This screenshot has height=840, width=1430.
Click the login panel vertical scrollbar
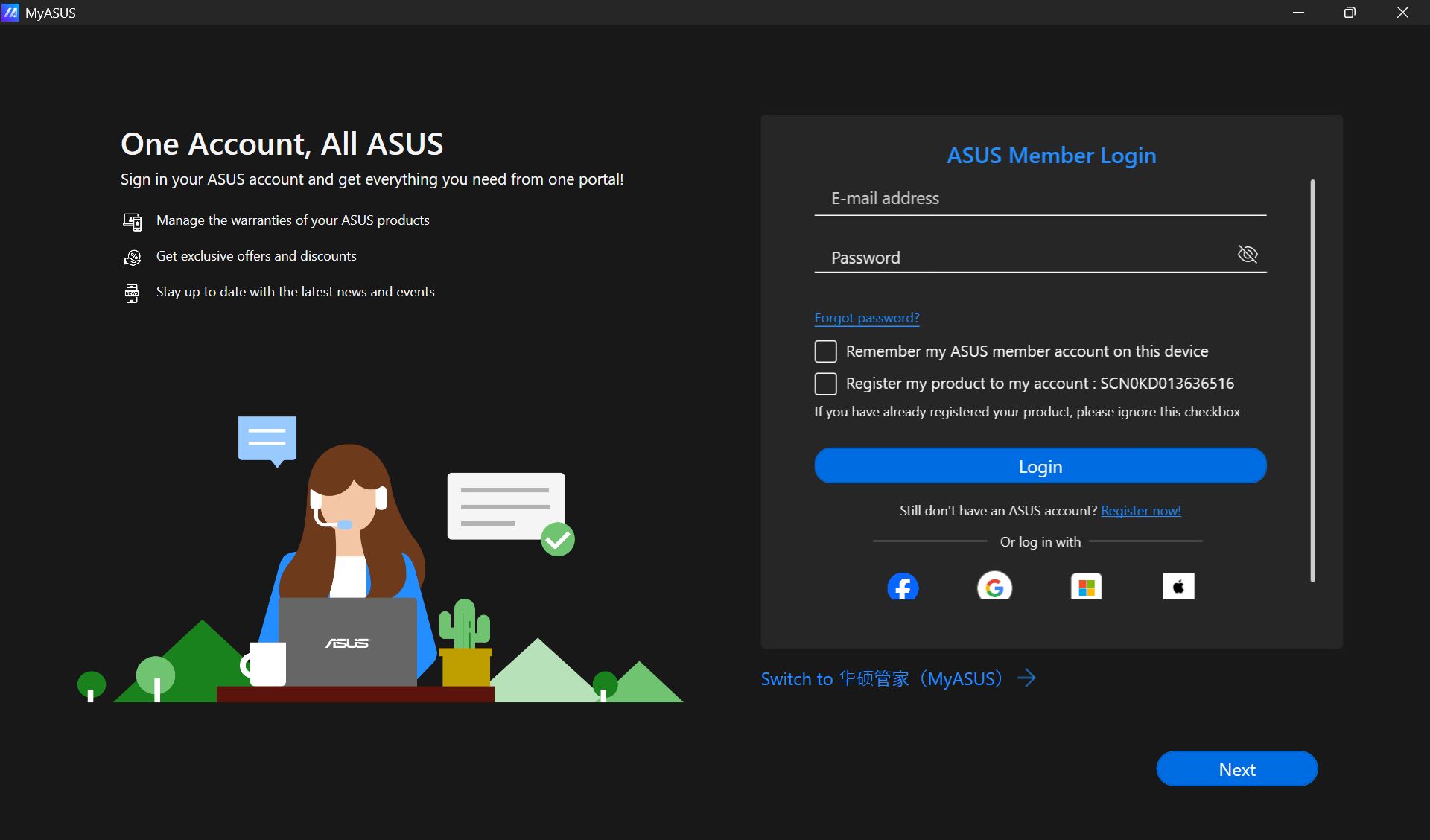pos(1312,380)
